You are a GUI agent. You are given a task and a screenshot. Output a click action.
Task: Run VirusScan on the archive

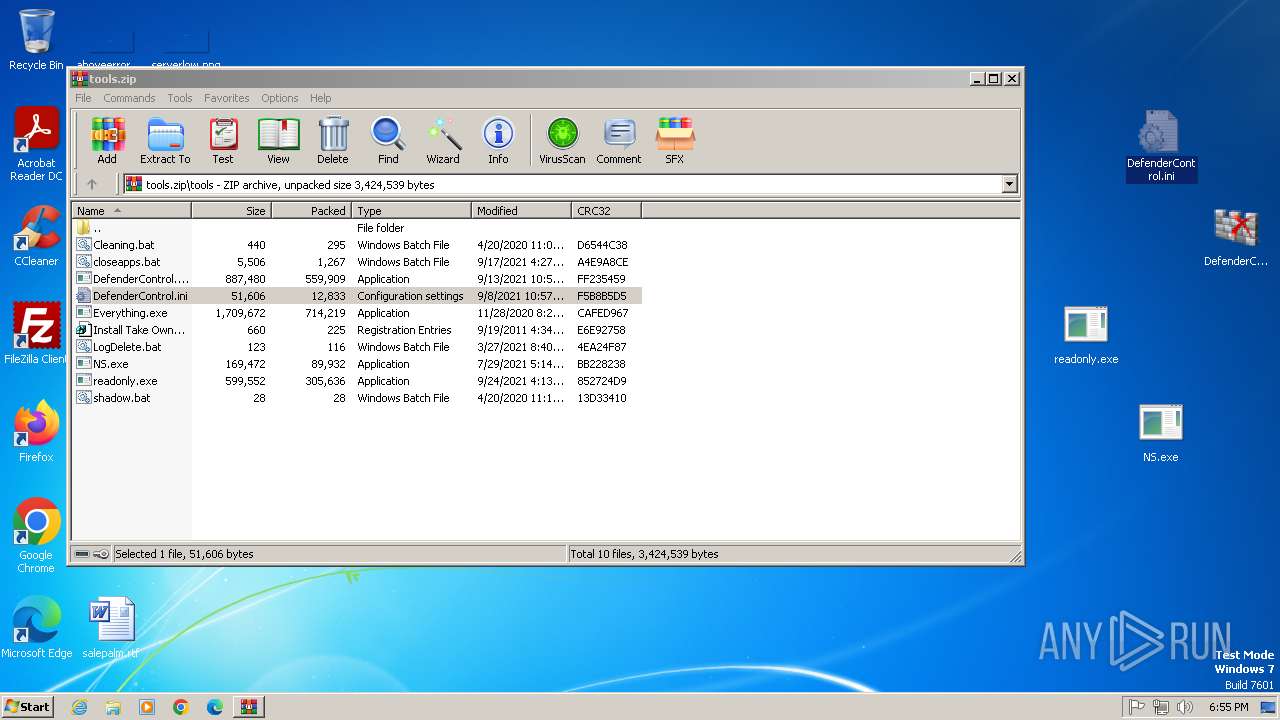click(x=562, y=140)
